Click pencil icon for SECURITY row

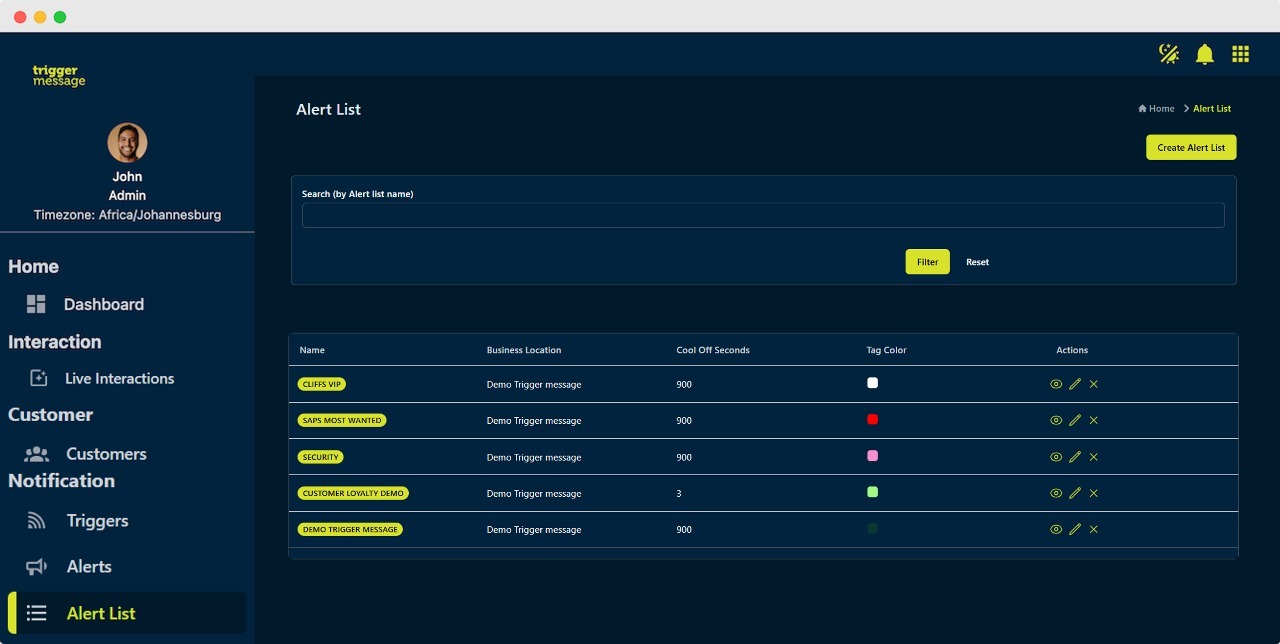1075,457
